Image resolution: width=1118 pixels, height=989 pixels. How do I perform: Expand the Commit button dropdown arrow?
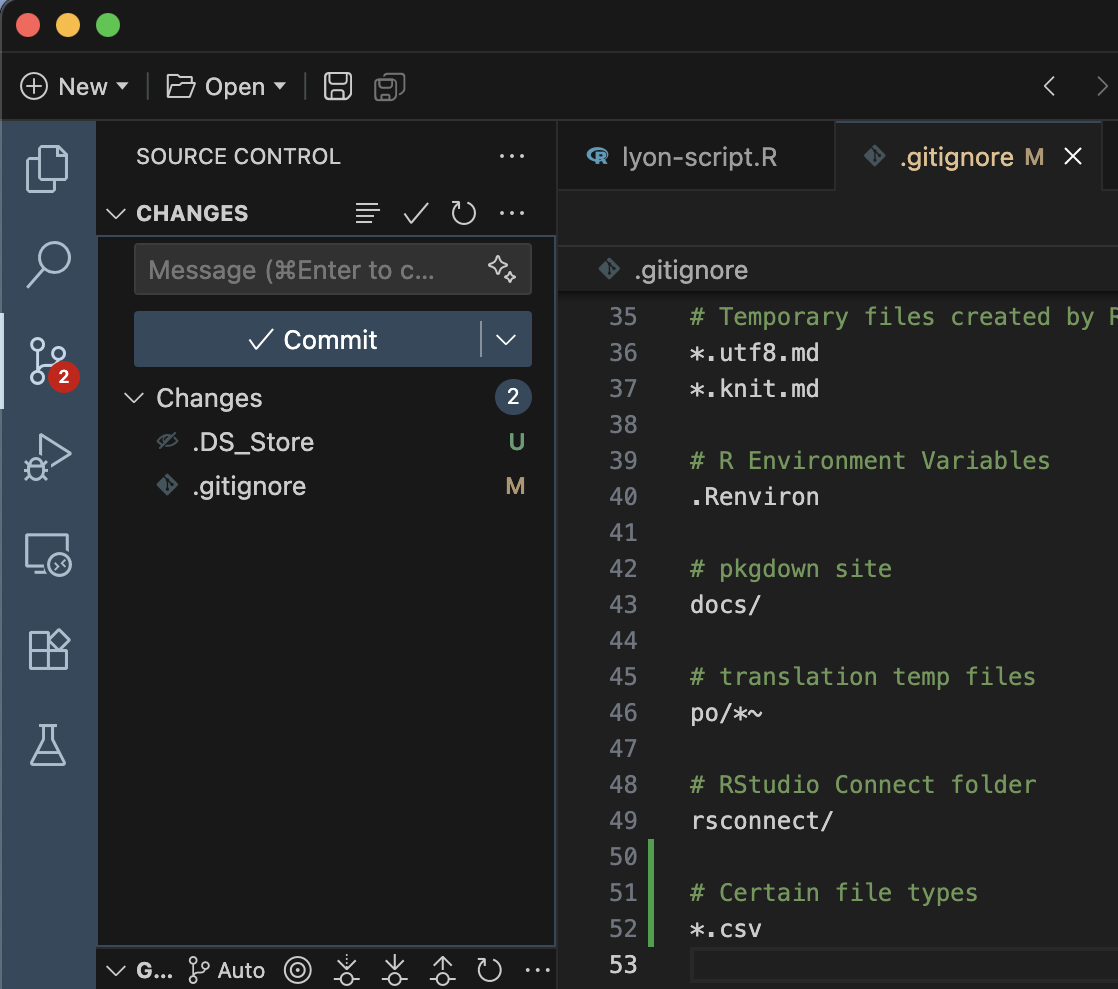(505, 339)
